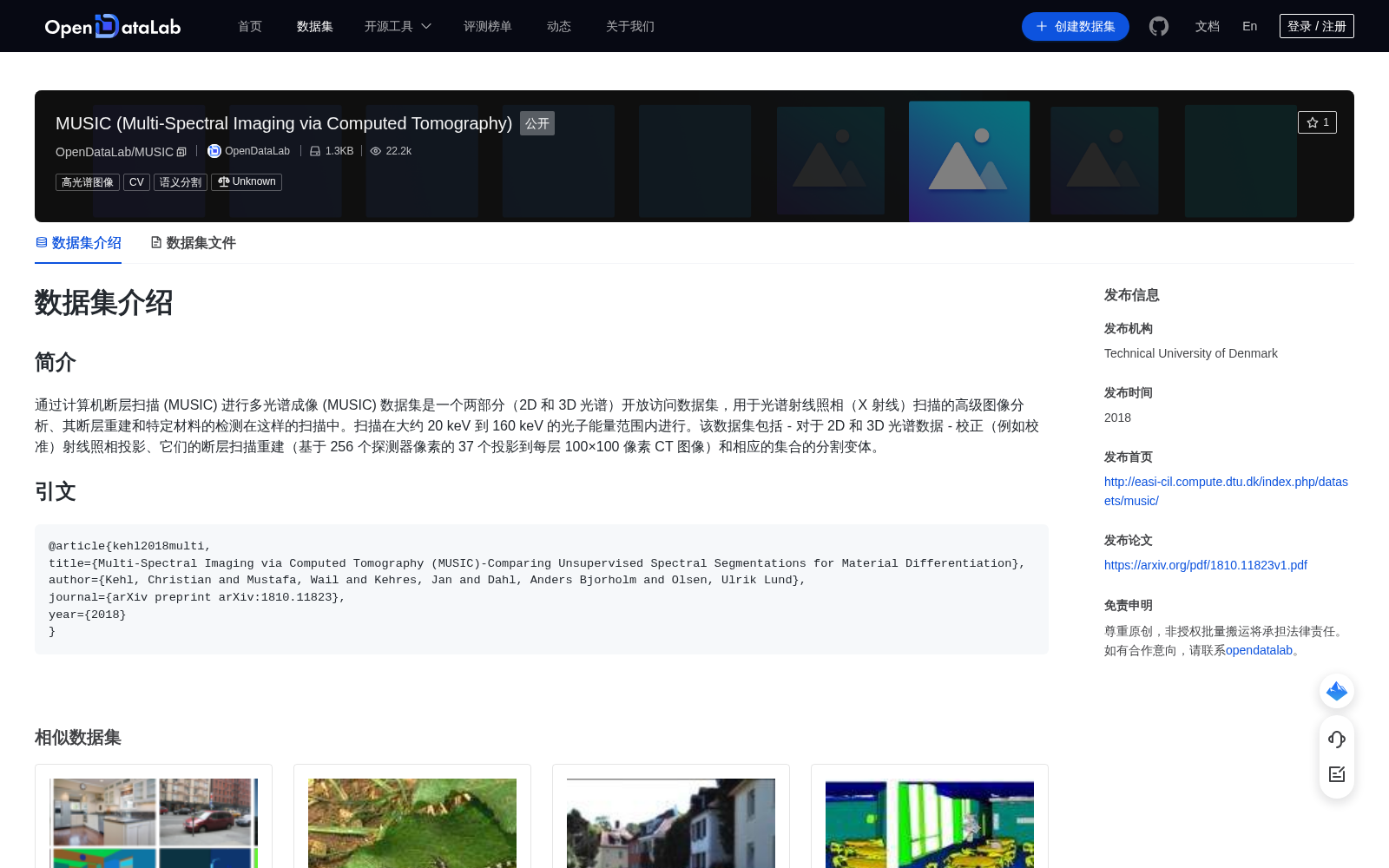Viewport: 1389px width, 868px height.
Task: Go to the 首页 nav item
Action: click(x=250, y=26)
